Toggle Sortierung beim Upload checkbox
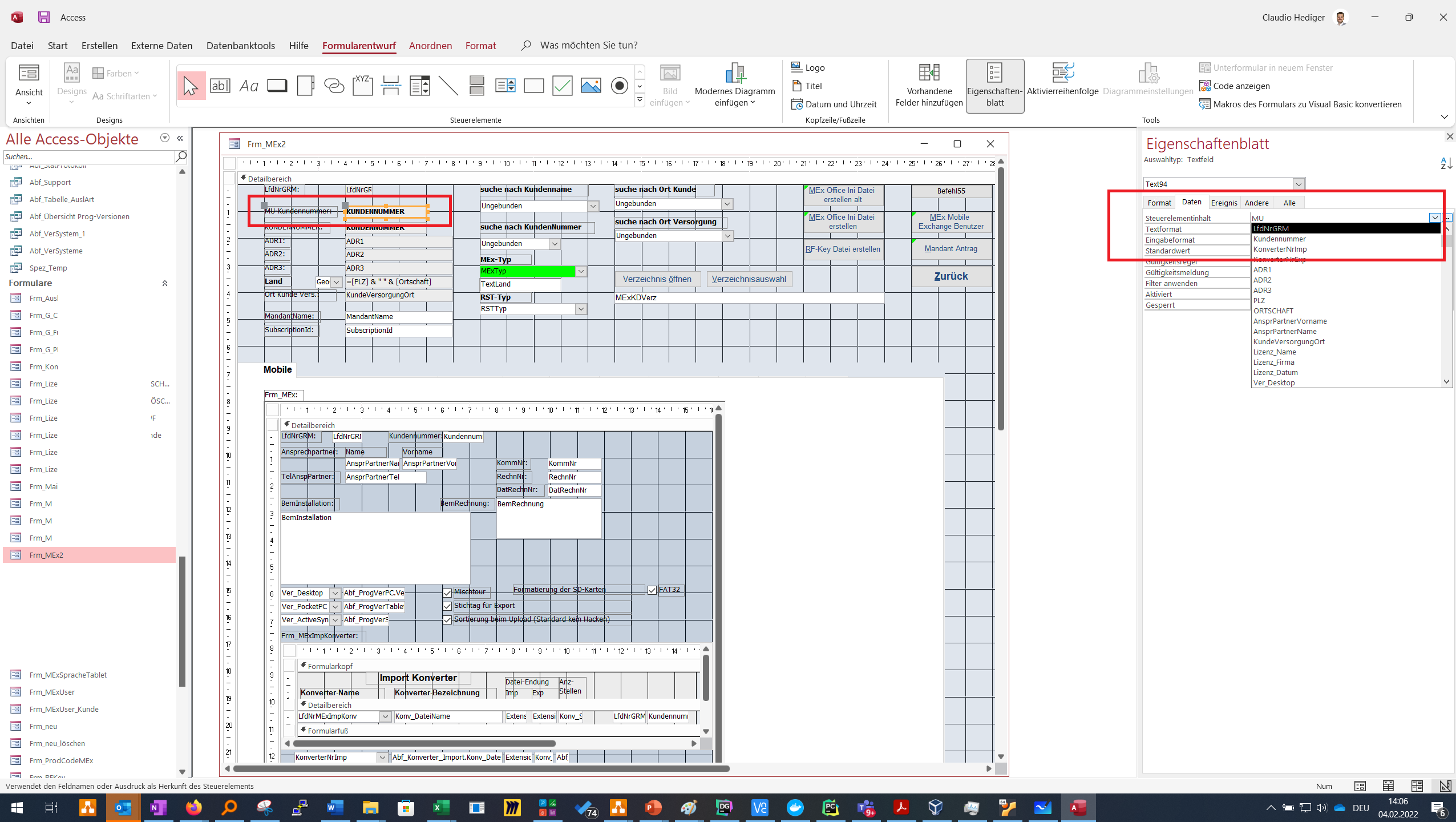1456x822 pixels. 448,620
